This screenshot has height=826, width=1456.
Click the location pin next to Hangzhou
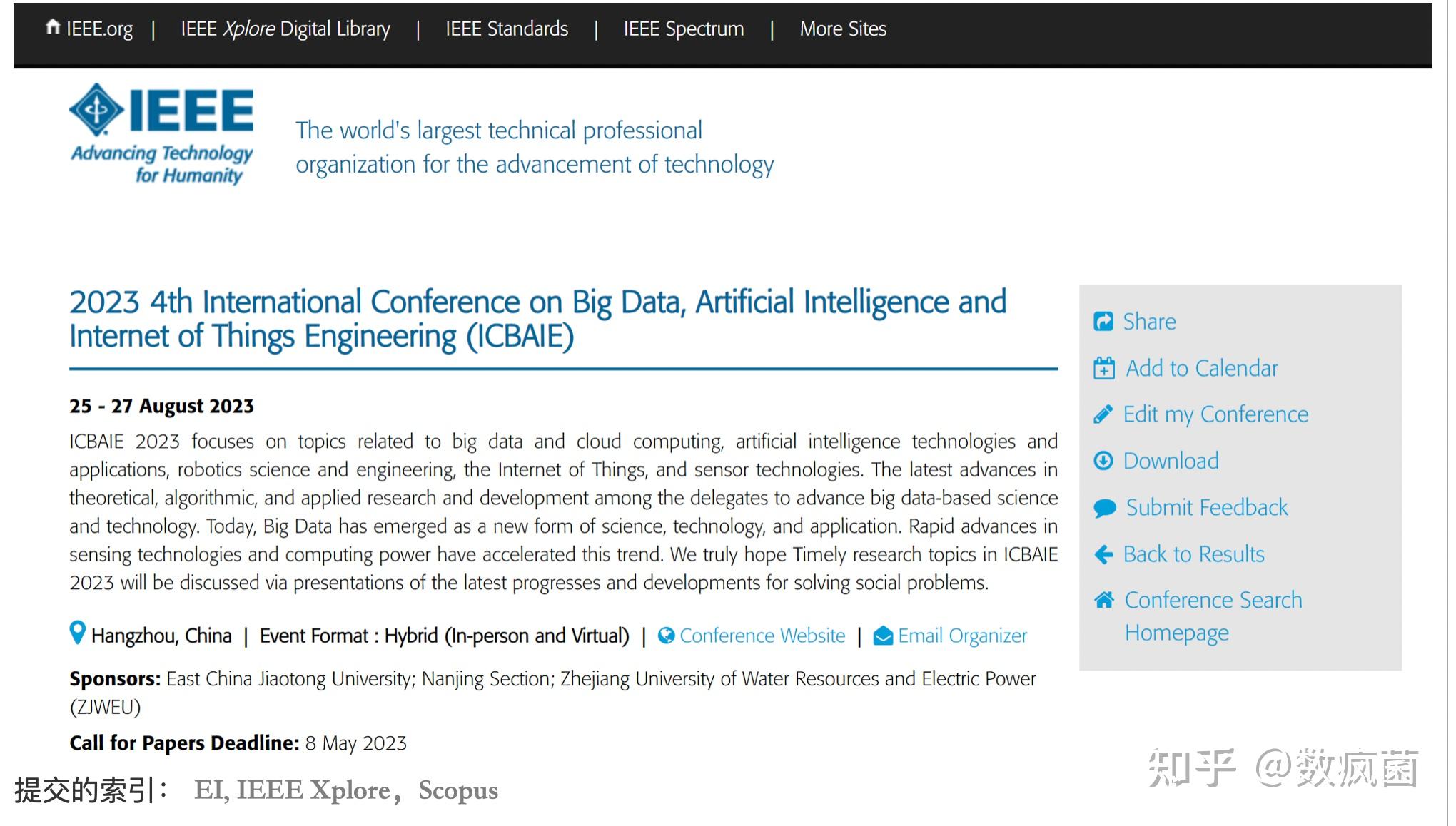[x=77, y=633]
